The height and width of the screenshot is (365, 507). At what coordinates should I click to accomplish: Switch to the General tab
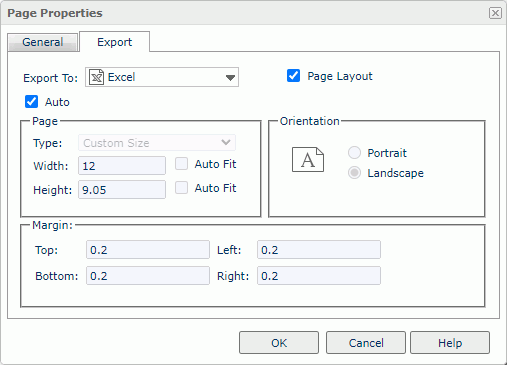[43, 42]
